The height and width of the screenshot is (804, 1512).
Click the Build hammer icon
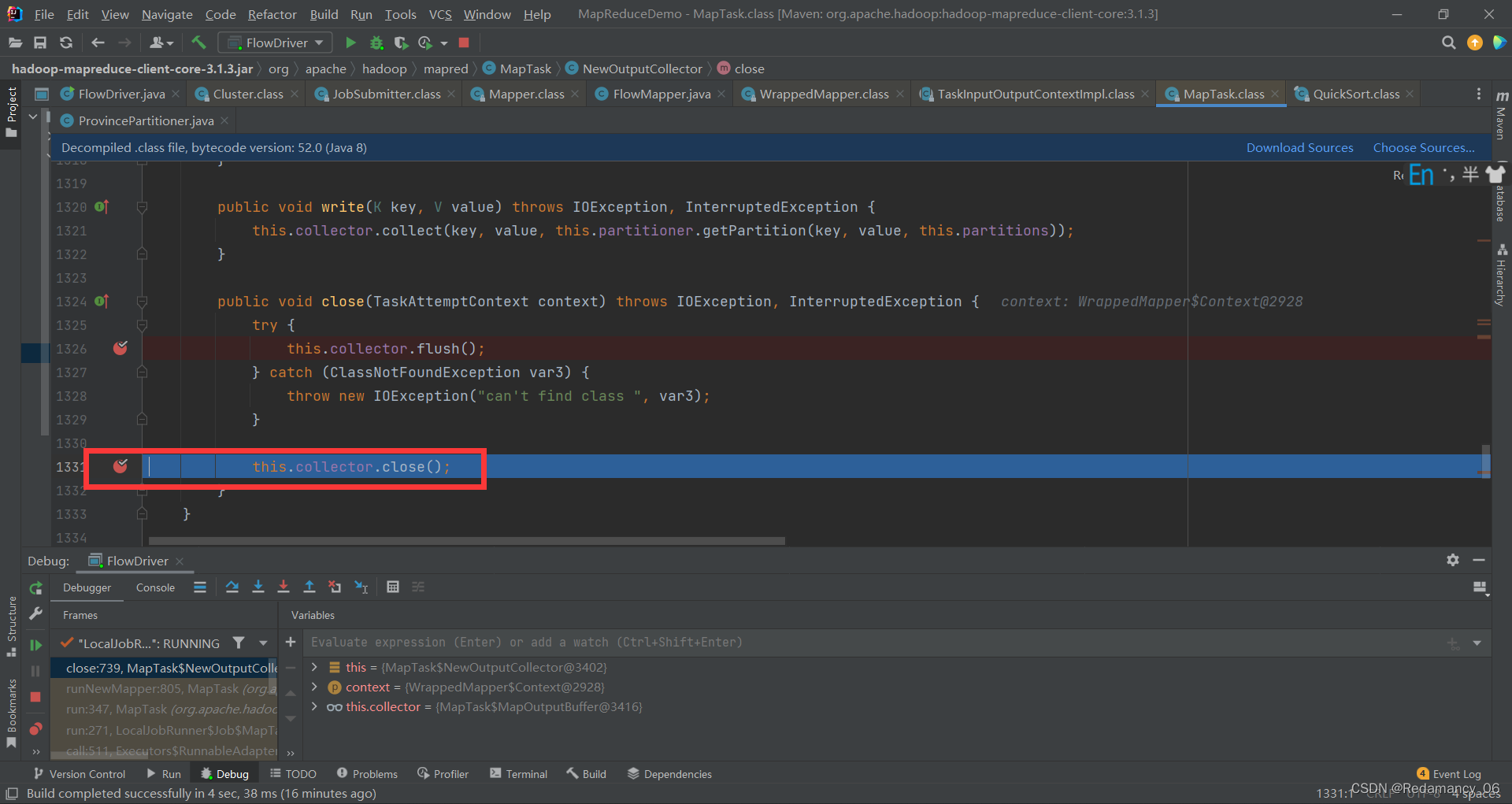pos(198,43)
